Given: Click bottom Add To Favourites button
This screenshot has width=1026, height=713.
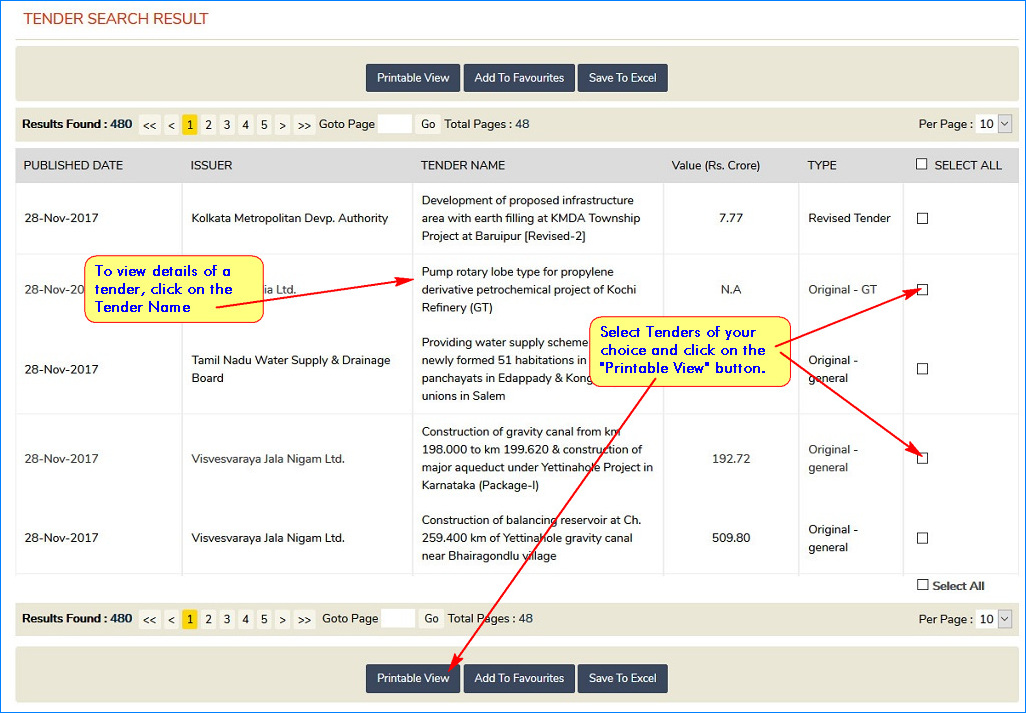Looking at the screenshot, I should click(x=519, y=678).
